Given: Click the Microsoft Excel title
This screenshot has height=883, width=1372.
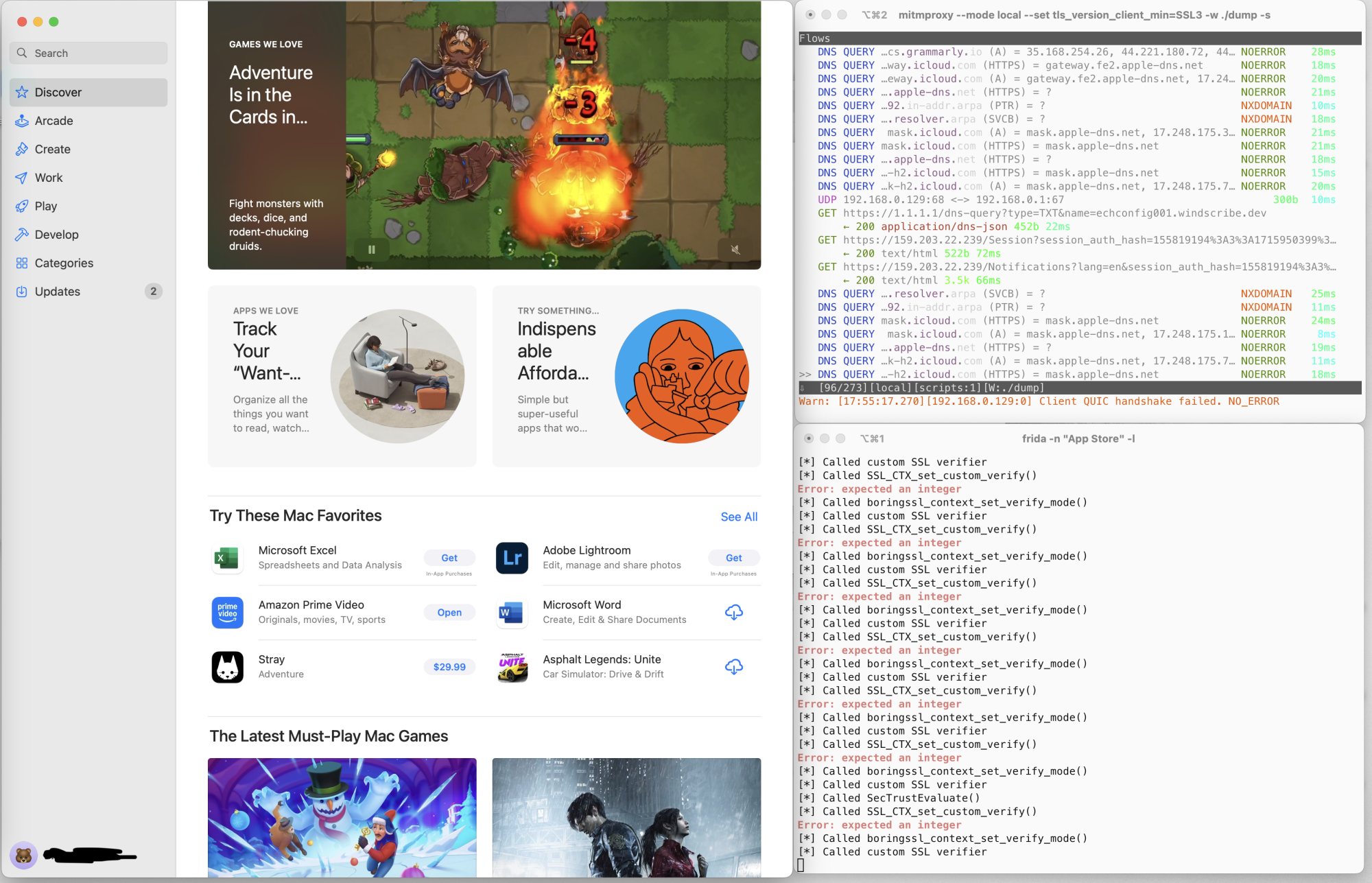Looking at the screenshot, I should [297, 550].
